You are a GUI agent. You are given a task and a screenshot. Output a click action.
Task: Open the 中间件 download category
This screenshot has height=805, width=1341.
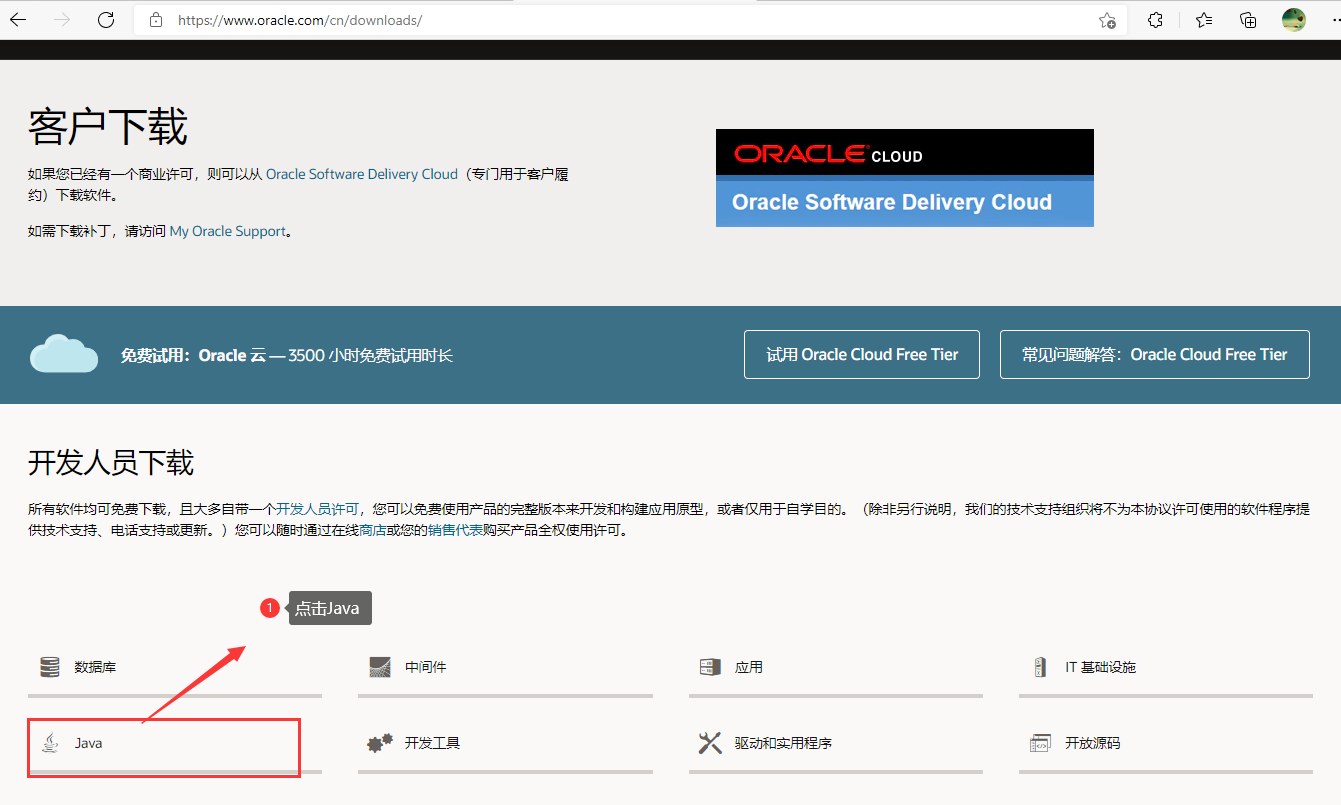[x=505, y=668]
